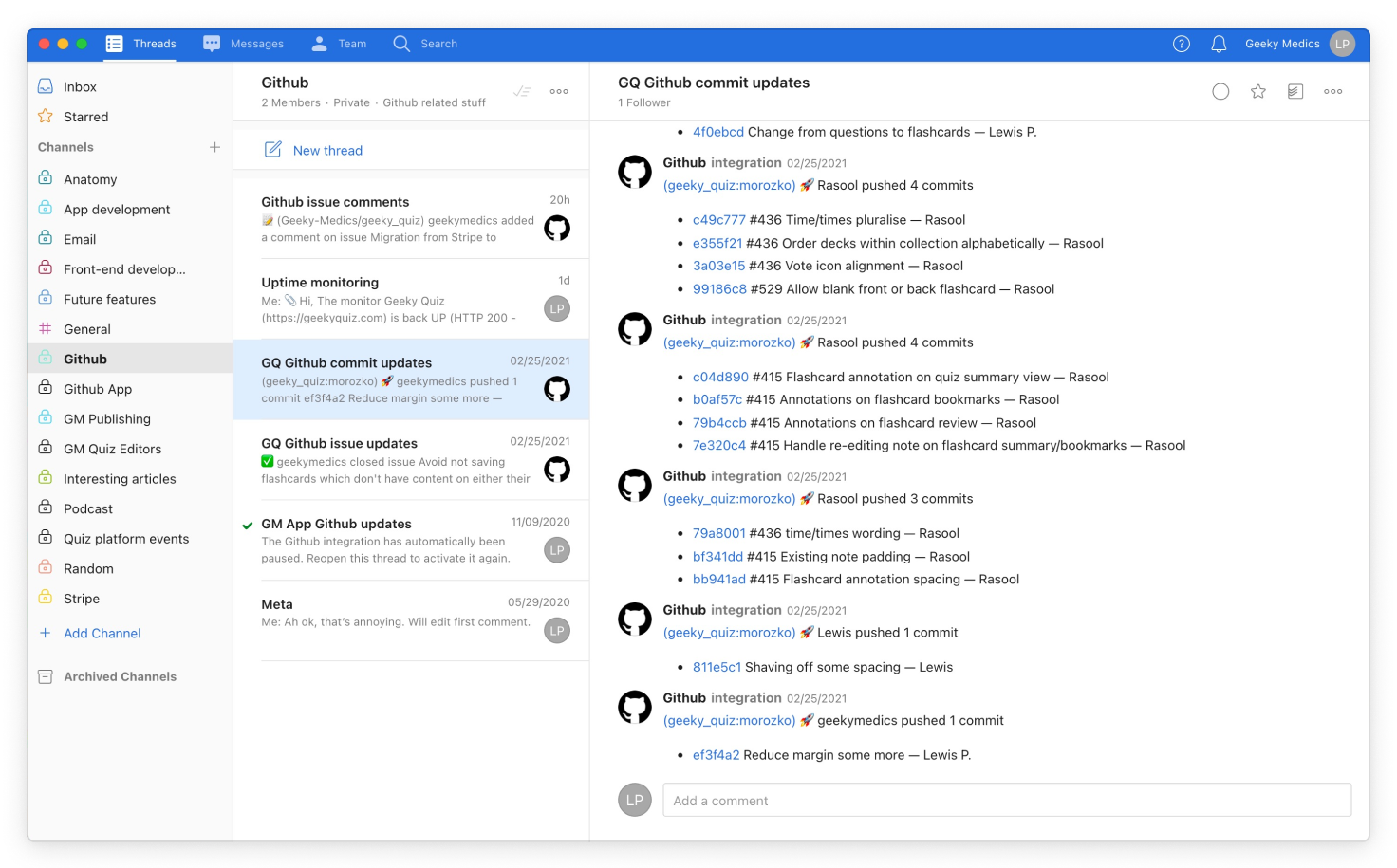Star the GQ Github commit updates thread
The height and width of the screenshot is (868, 1397).
coord(1258,92)
